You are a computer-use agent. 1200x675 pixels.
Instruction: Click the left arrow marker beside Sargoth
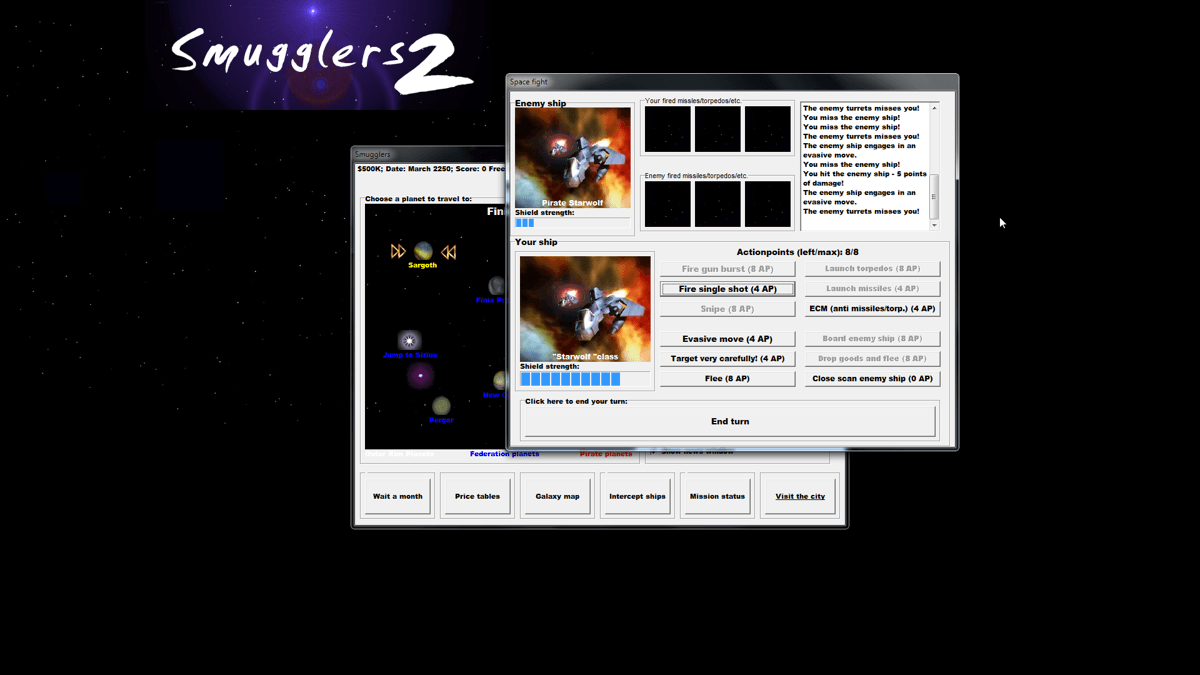(398, 251)
